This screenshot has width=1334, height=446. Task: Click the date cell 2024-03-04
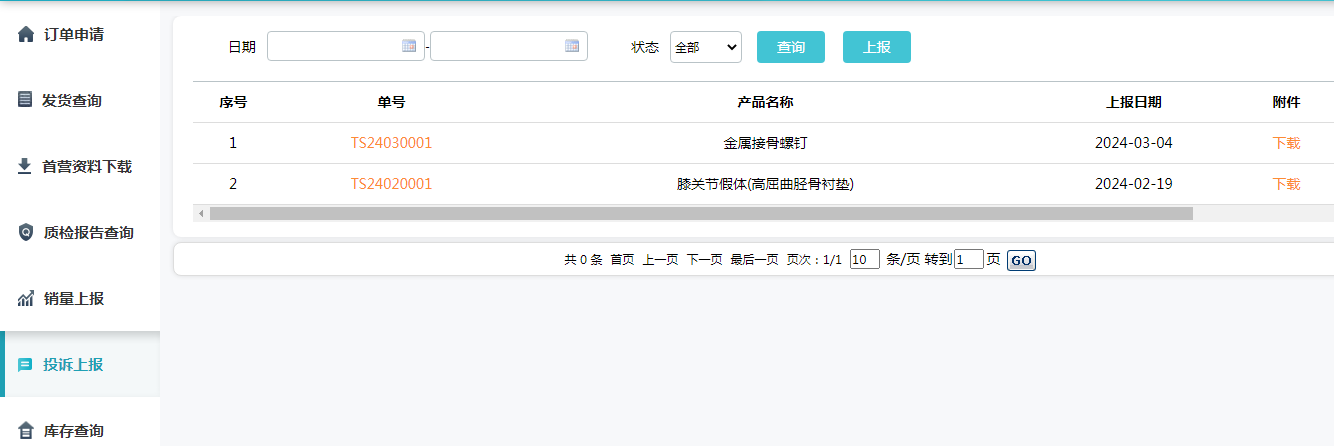point(1134,143)
